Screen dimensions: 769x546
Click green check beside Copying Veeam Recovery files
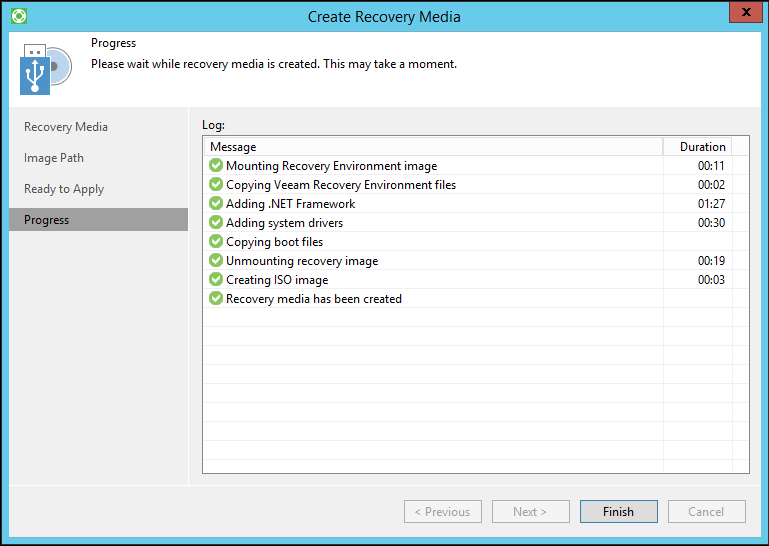tap(215, 185)
